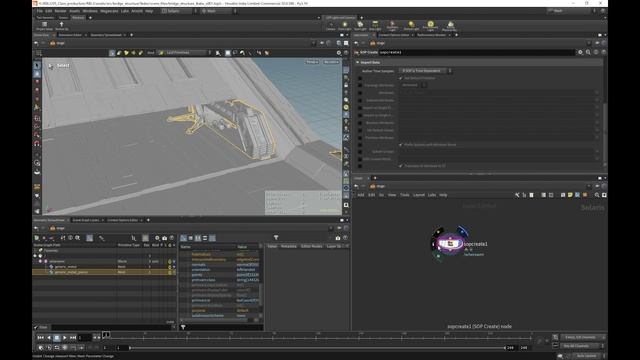Open the Metadata tab in attribute panel
The image size is (640, 360).
pos(289,246)
